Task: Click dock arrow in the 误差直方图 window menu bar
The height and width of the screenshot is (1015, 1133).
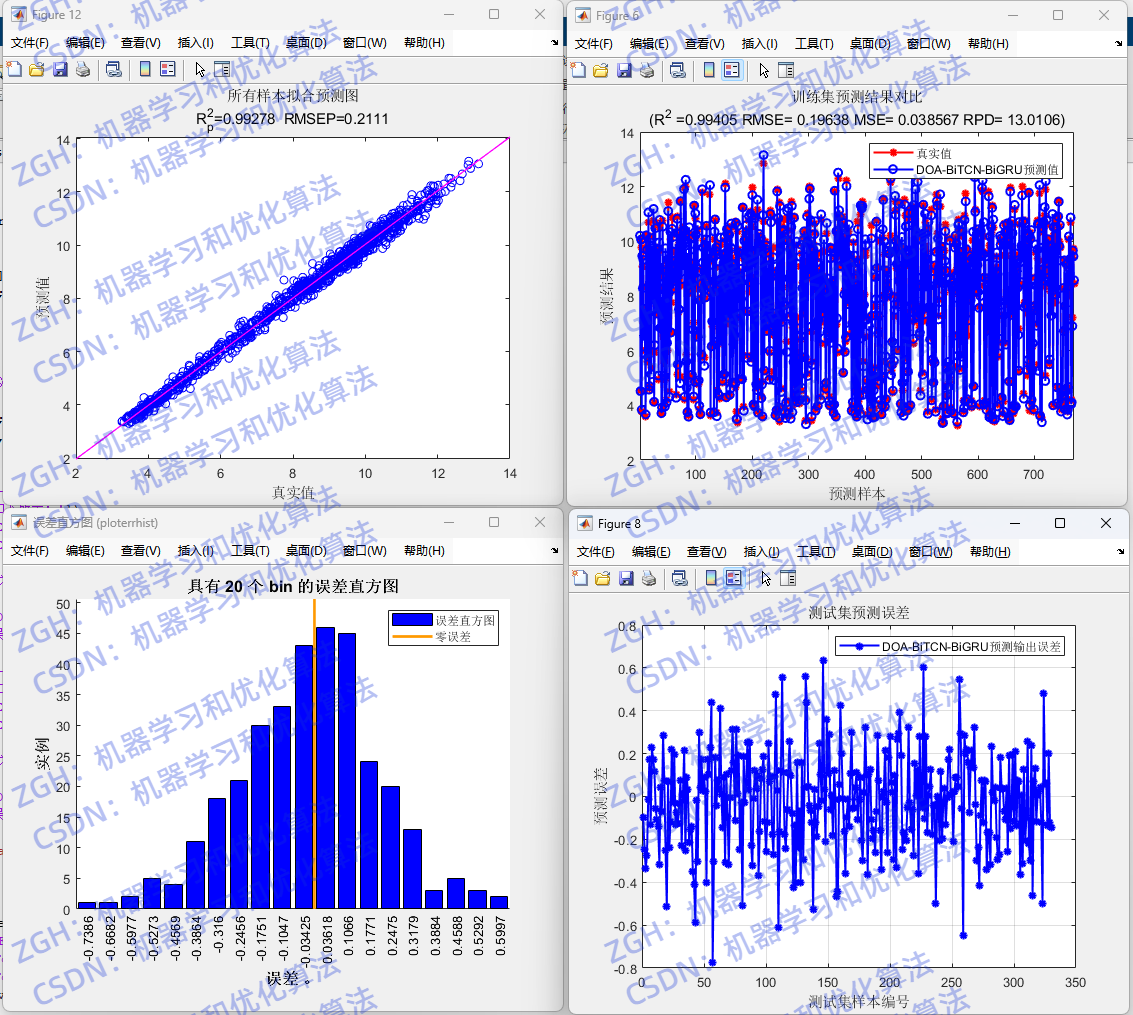Action: (x=554, y=550)
